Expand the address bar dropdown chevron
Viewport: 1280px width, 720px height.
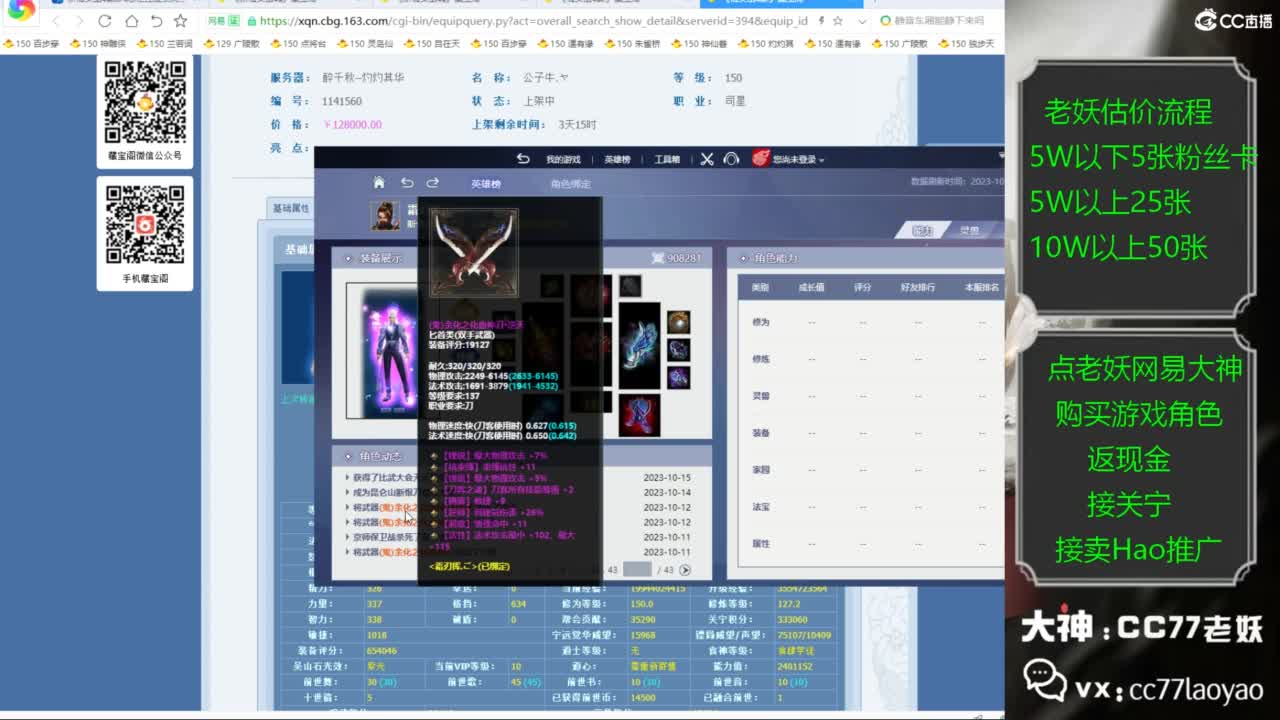tap(862, 21)
